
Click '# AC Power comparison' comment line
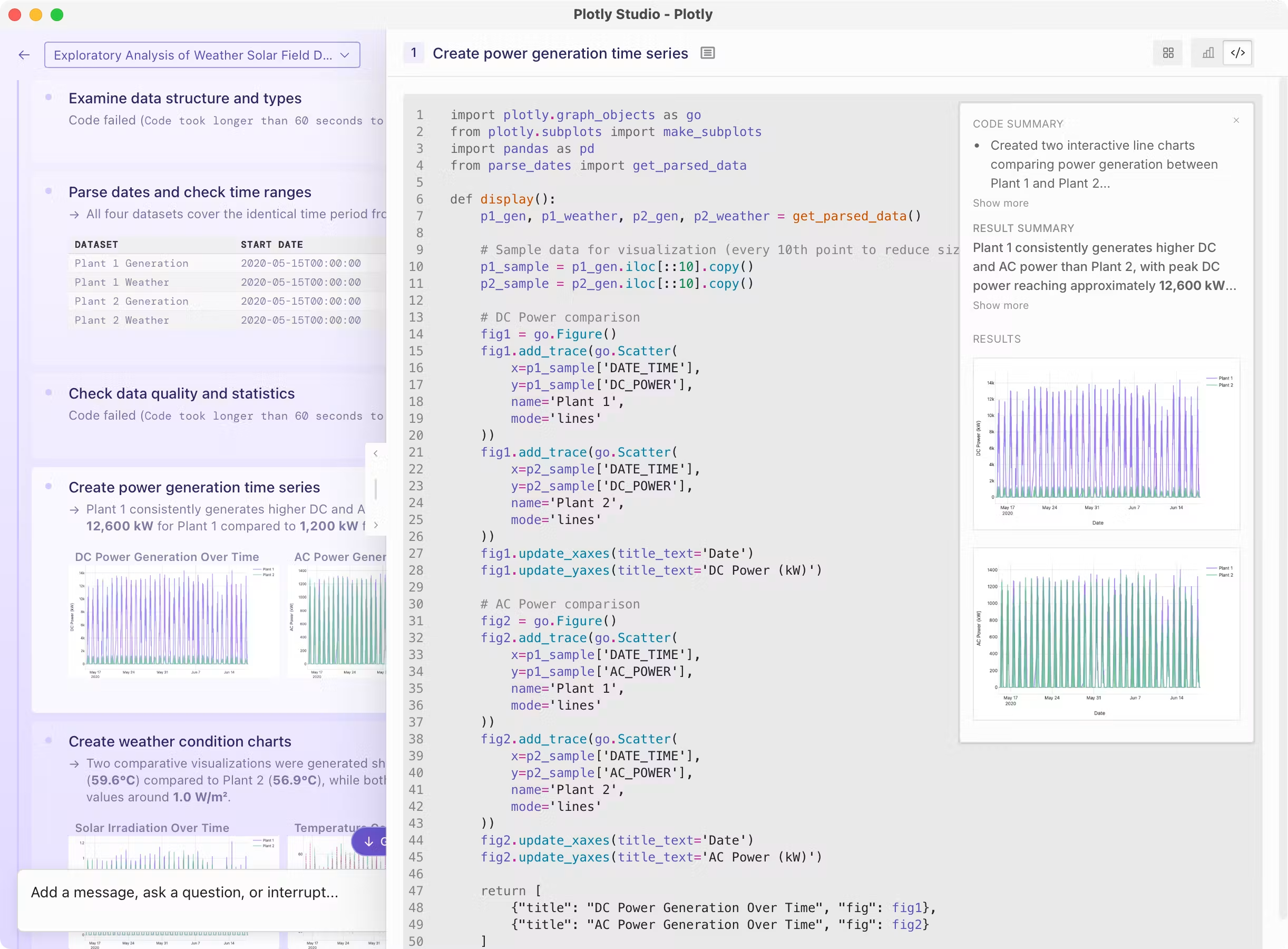coord(560,604)
